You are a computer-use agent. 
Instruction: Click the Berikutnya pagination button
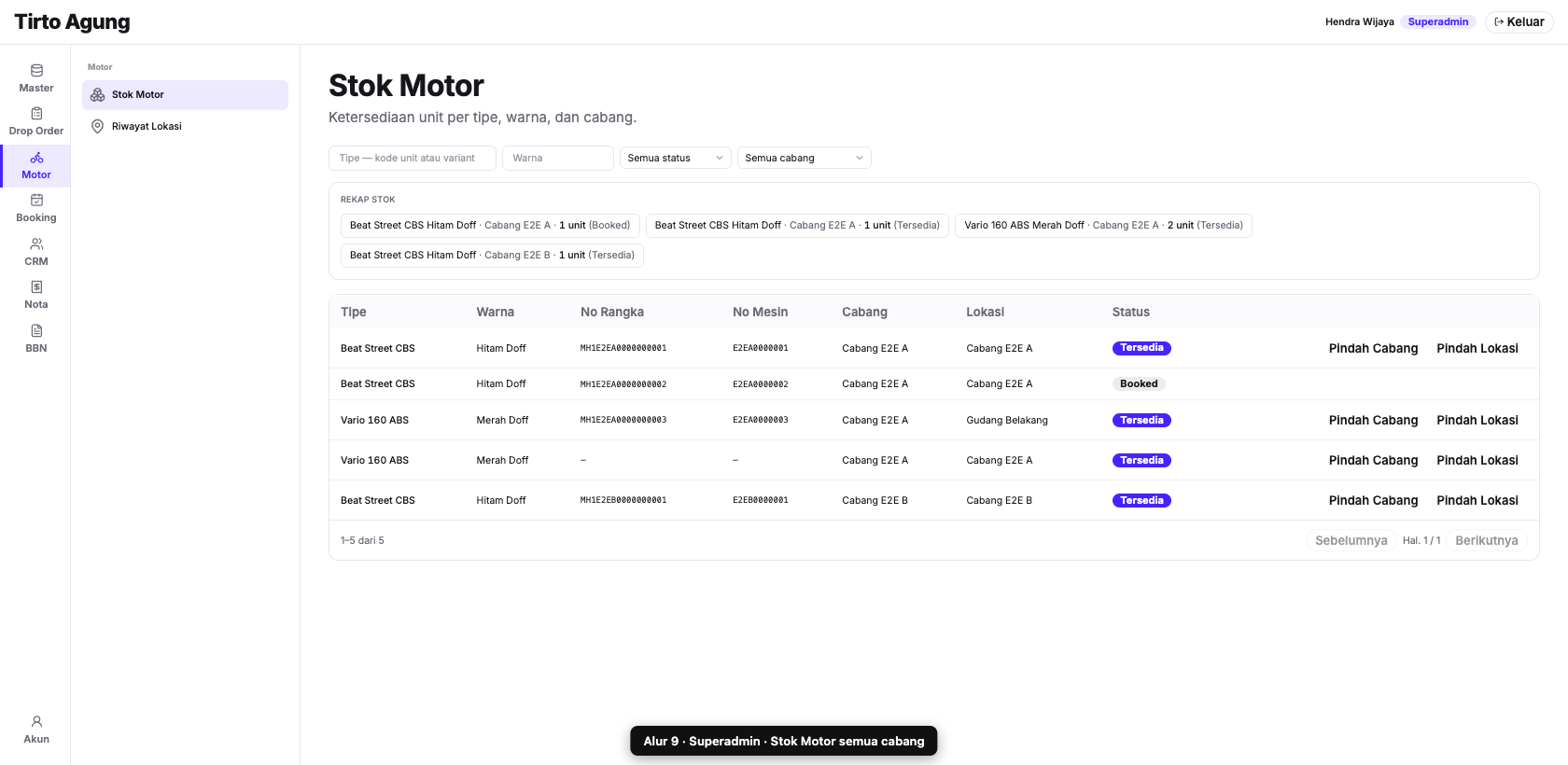pyautogui.click(x=1487, y=541)
